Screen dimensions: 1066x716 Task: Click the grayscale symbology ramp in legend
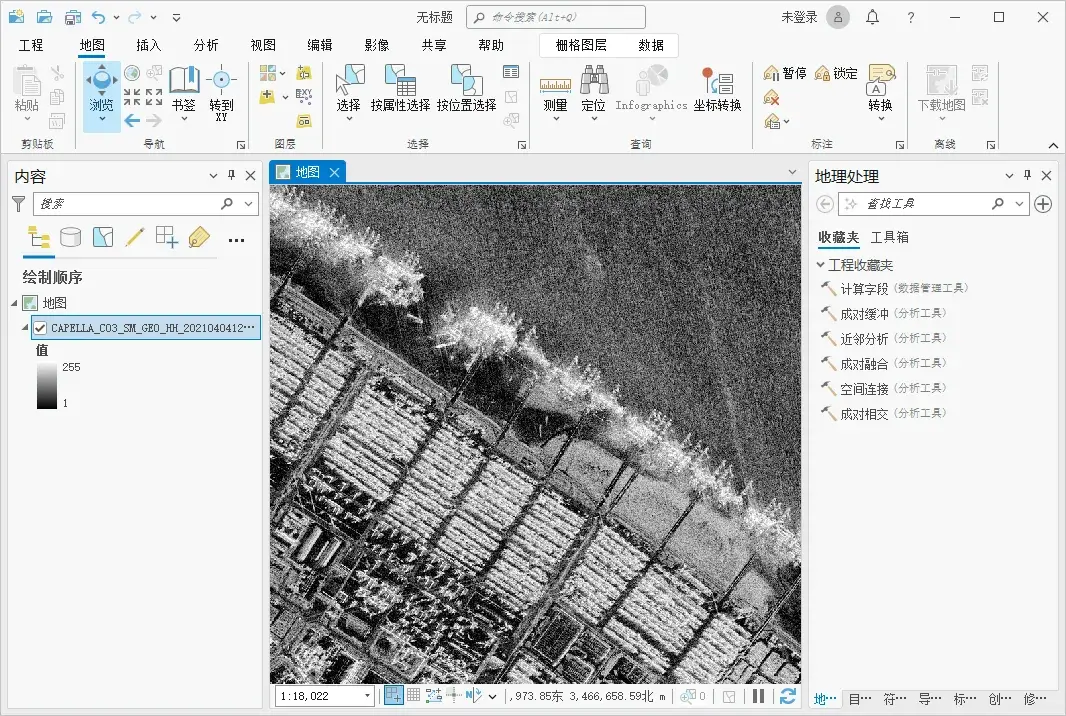(x=47, y=386)
